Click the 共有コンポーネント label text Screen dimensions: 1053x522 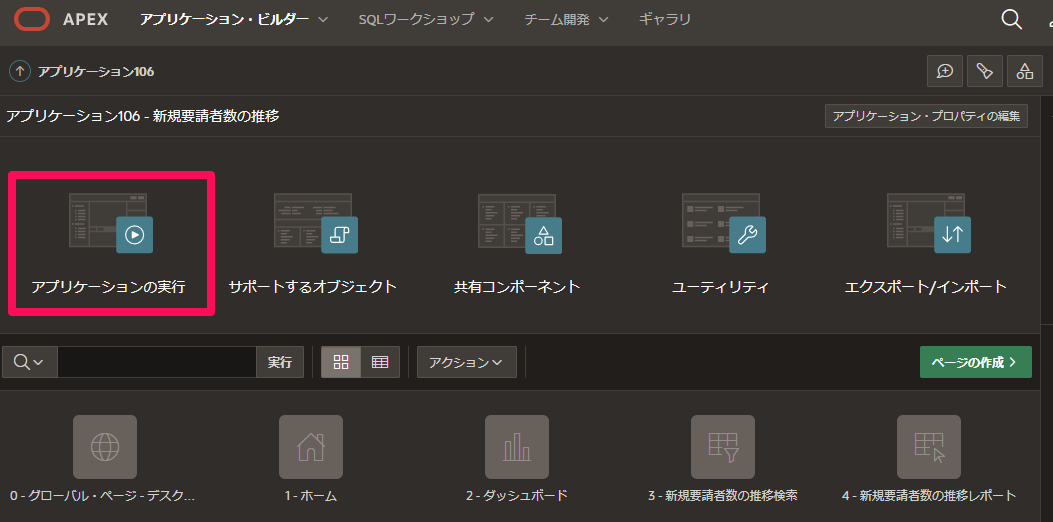[x=517, y=287]
